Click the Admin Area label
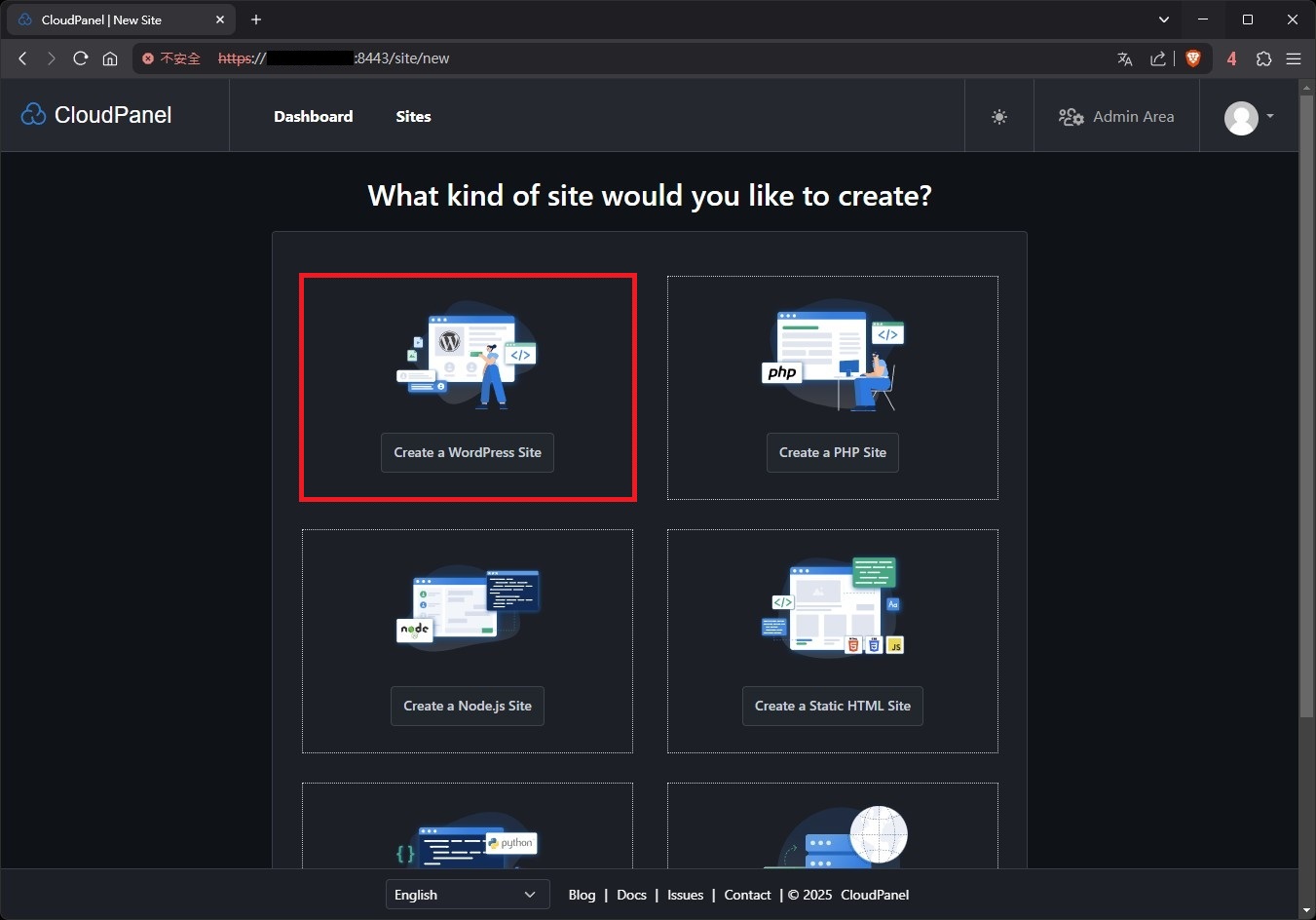This screenshot has width=1316, height=920. point(1134,116)
